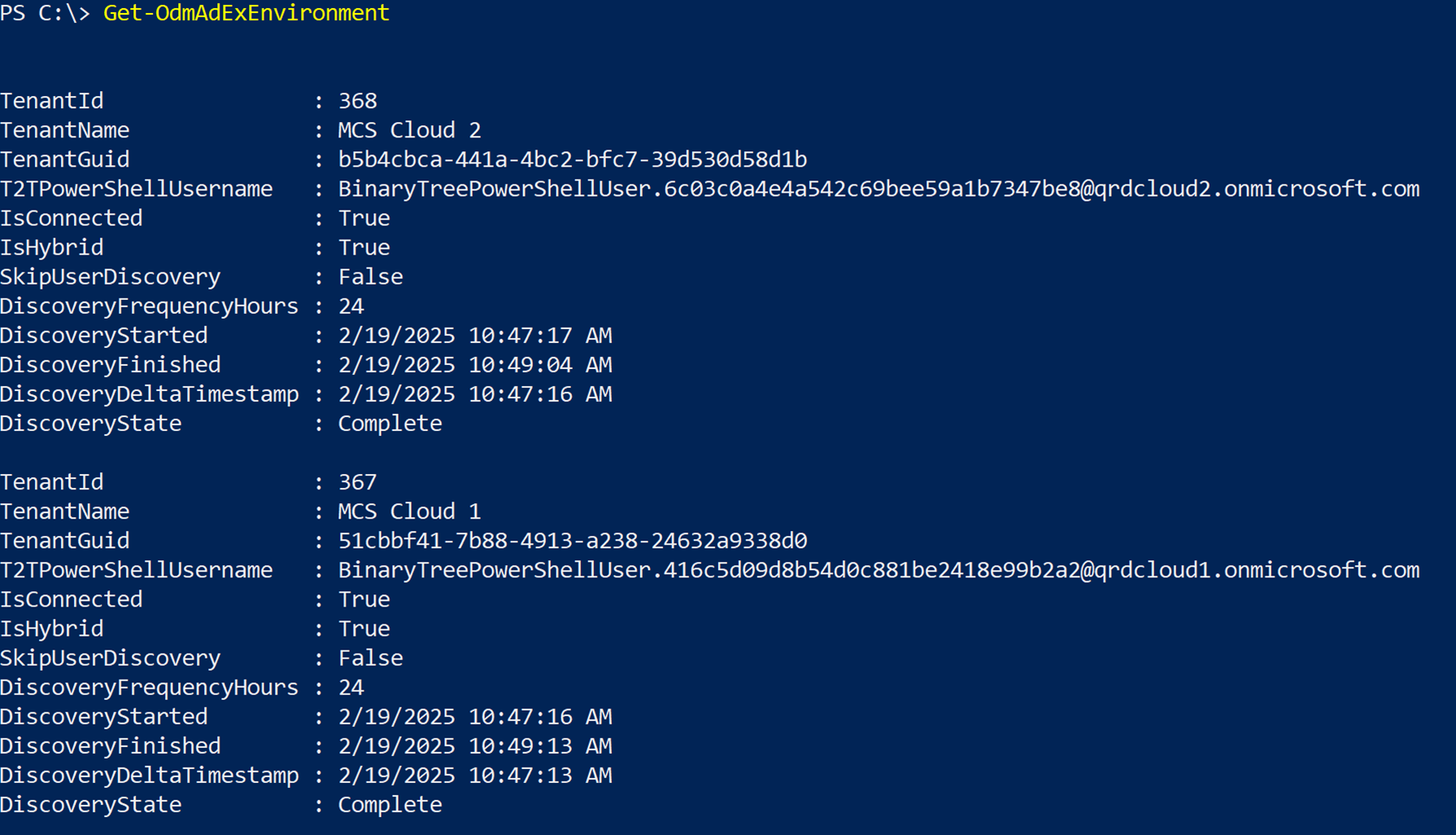Click the second DiscoveryState Complete value
This screenshot has height=835, width=1456.
390,805
